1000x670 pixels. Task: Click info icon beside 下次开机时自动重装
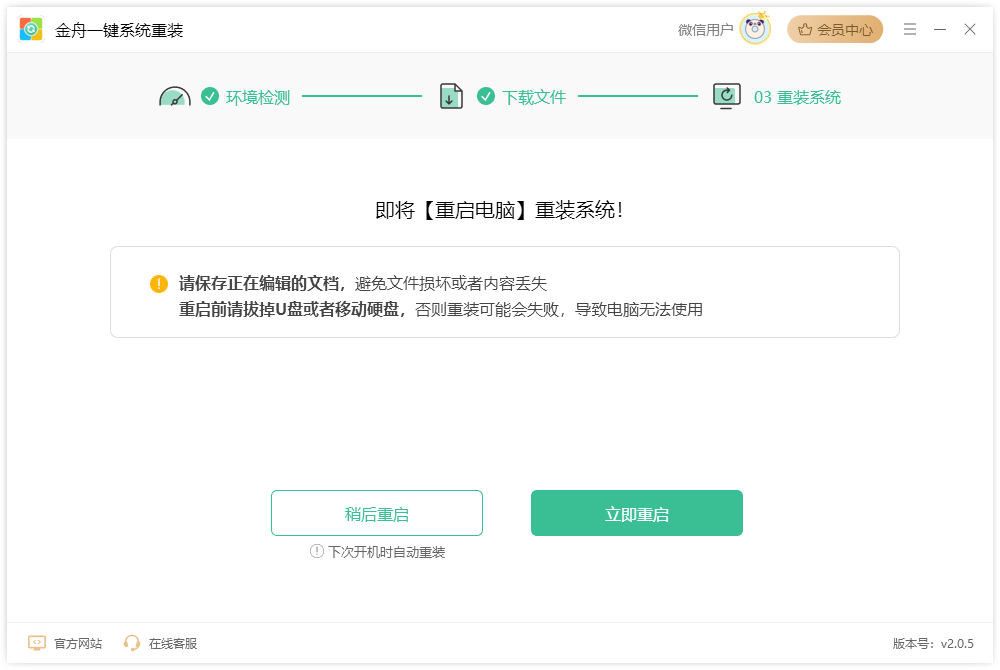317,552
